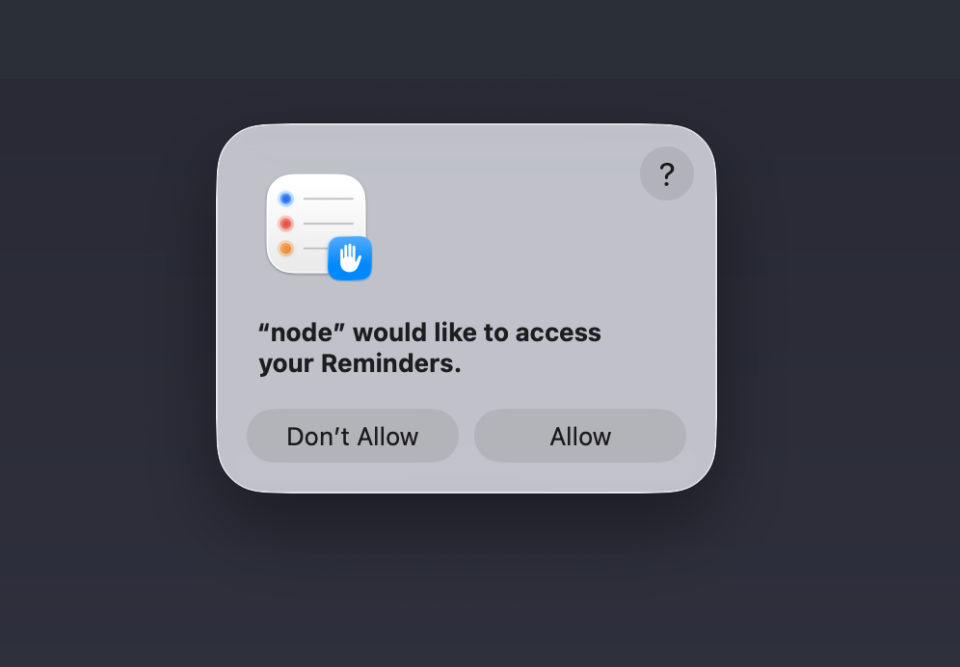
Task: Click the dark background right of the dialog
Action: pos(839,306)
